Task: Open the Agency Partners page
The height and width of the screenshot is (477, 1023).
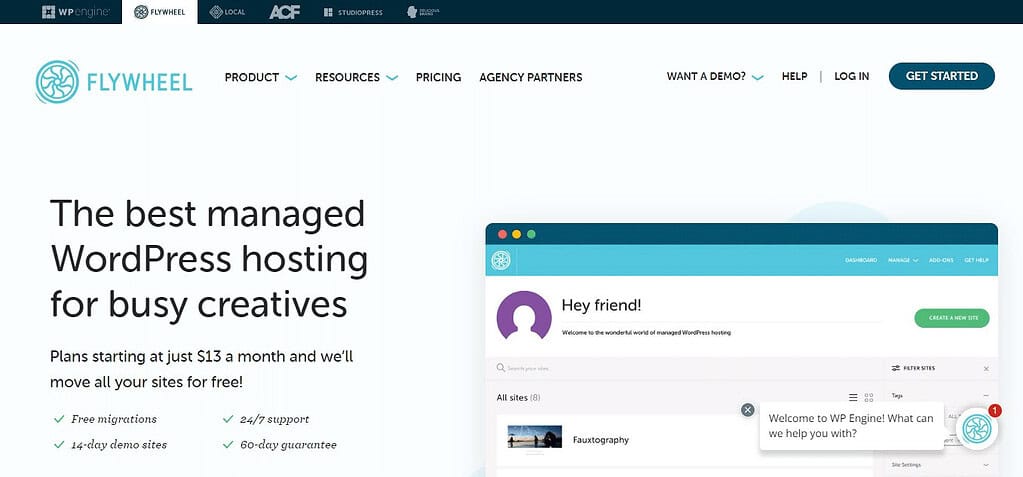Action: pyautogui.click(x=530, y=77)
